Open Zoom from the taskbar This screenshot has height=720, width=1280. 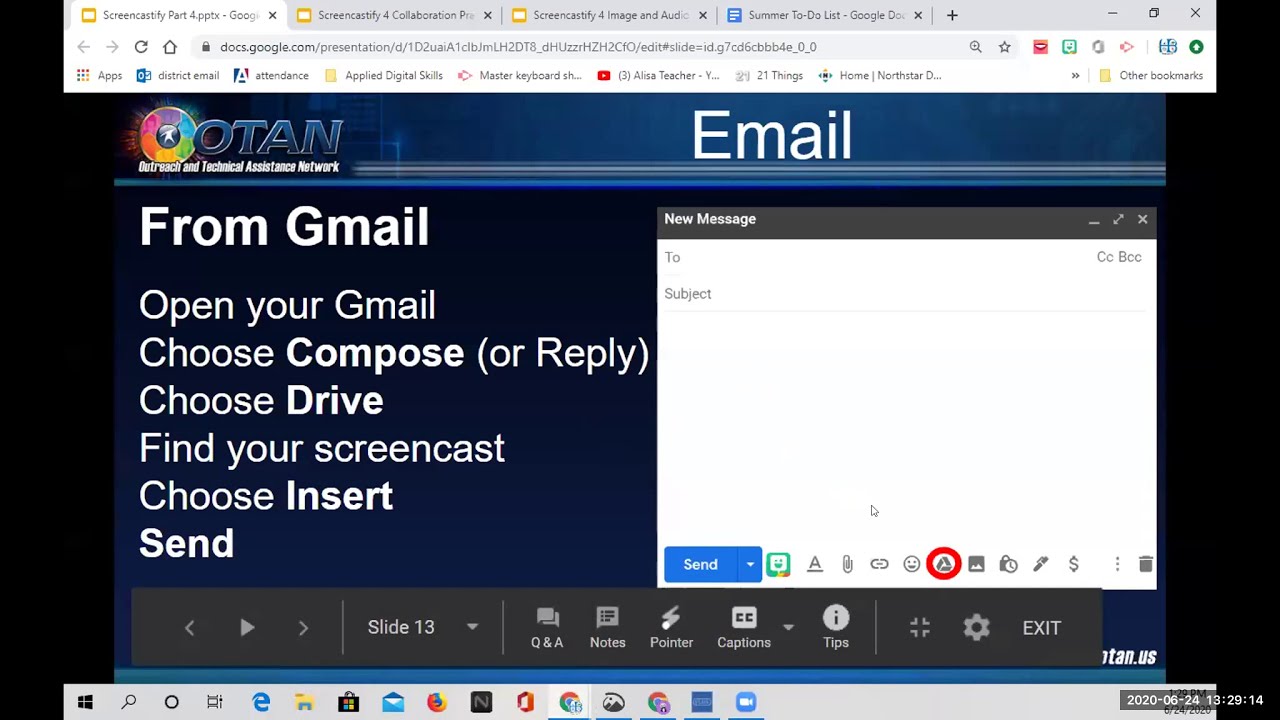click(746, 703)
